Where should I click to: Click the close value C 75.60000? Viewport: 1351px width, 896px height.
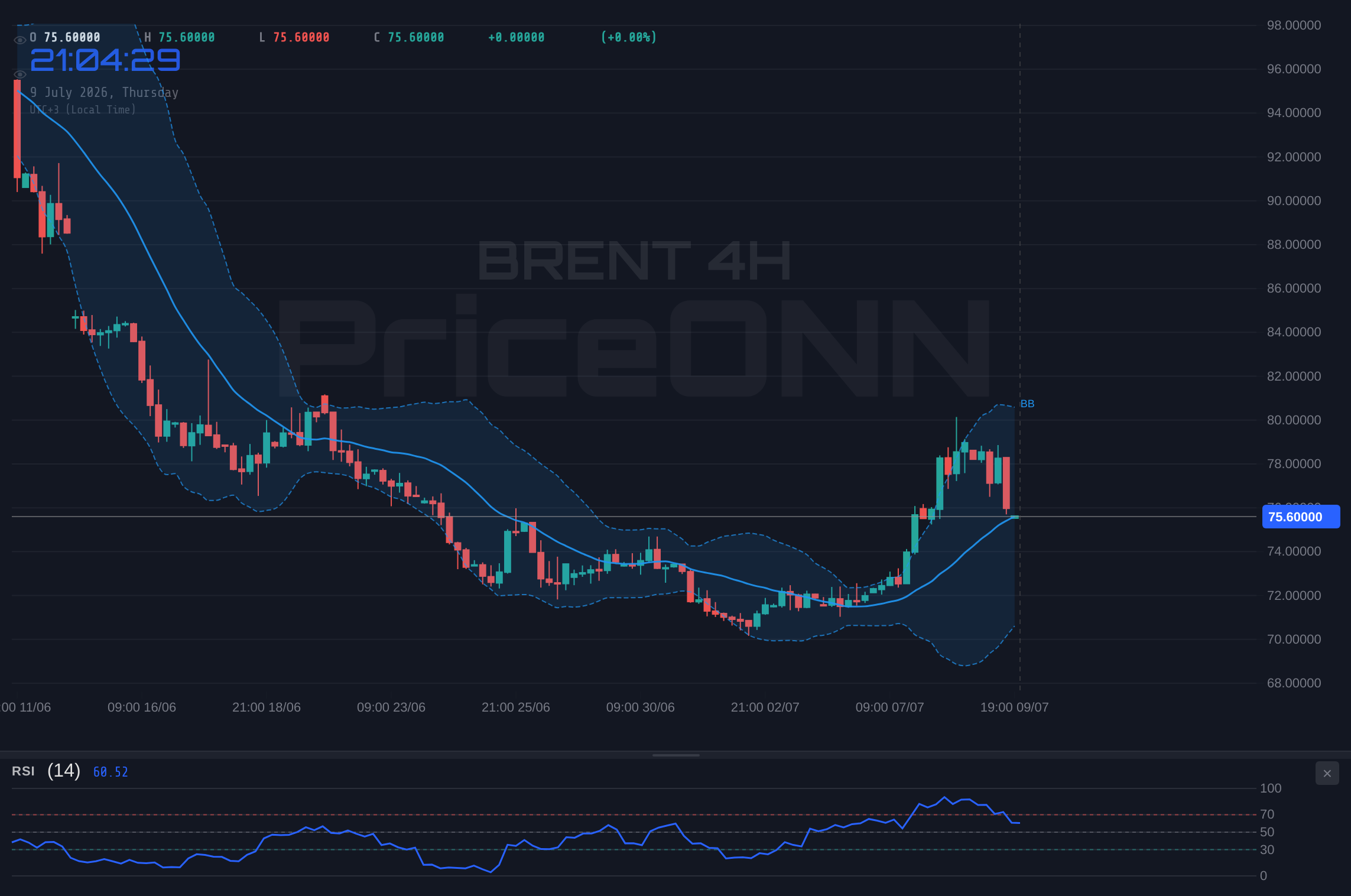click(409, 37)
